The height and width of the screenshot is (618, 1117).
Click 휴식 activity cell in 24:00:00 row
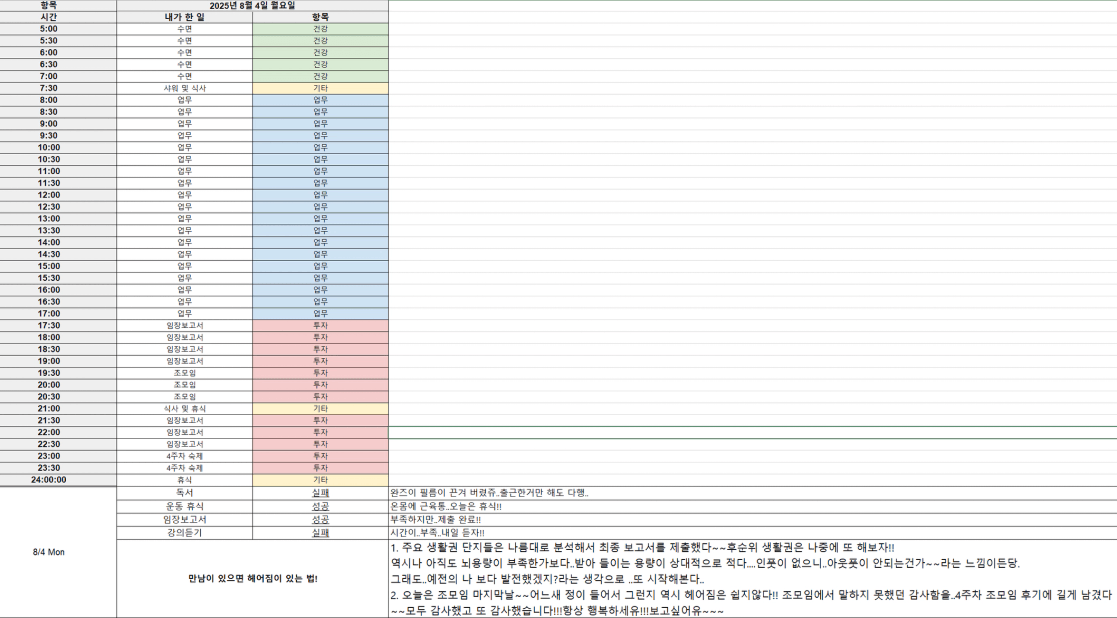pos(185,480)
